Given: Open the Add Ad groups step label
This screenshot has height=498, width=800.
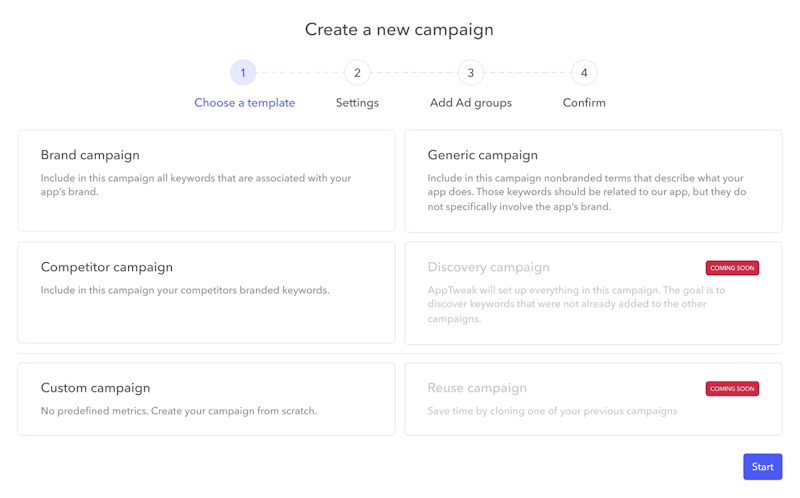Looking at the screenshot, I should tap(470, 103).
